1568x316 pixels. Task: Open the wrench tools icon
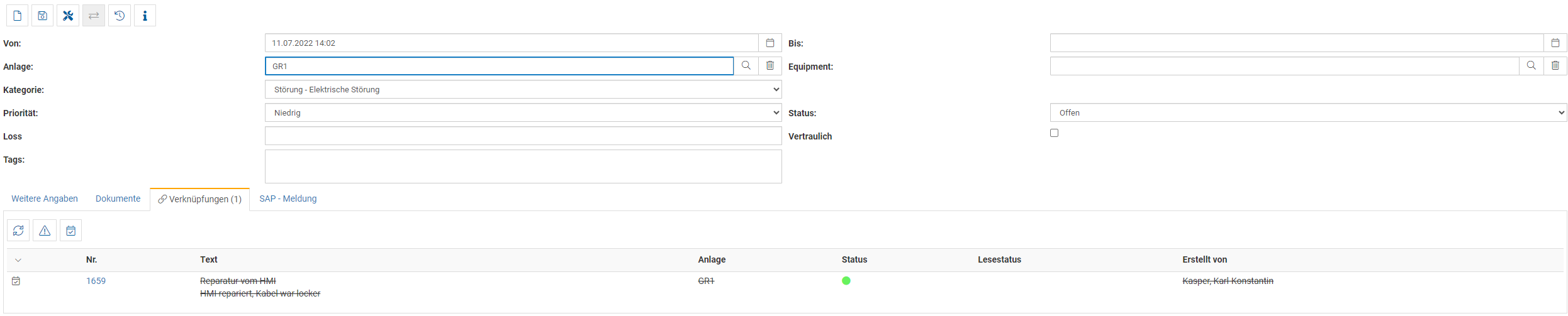pyautogui.click(x=68, y=16)
